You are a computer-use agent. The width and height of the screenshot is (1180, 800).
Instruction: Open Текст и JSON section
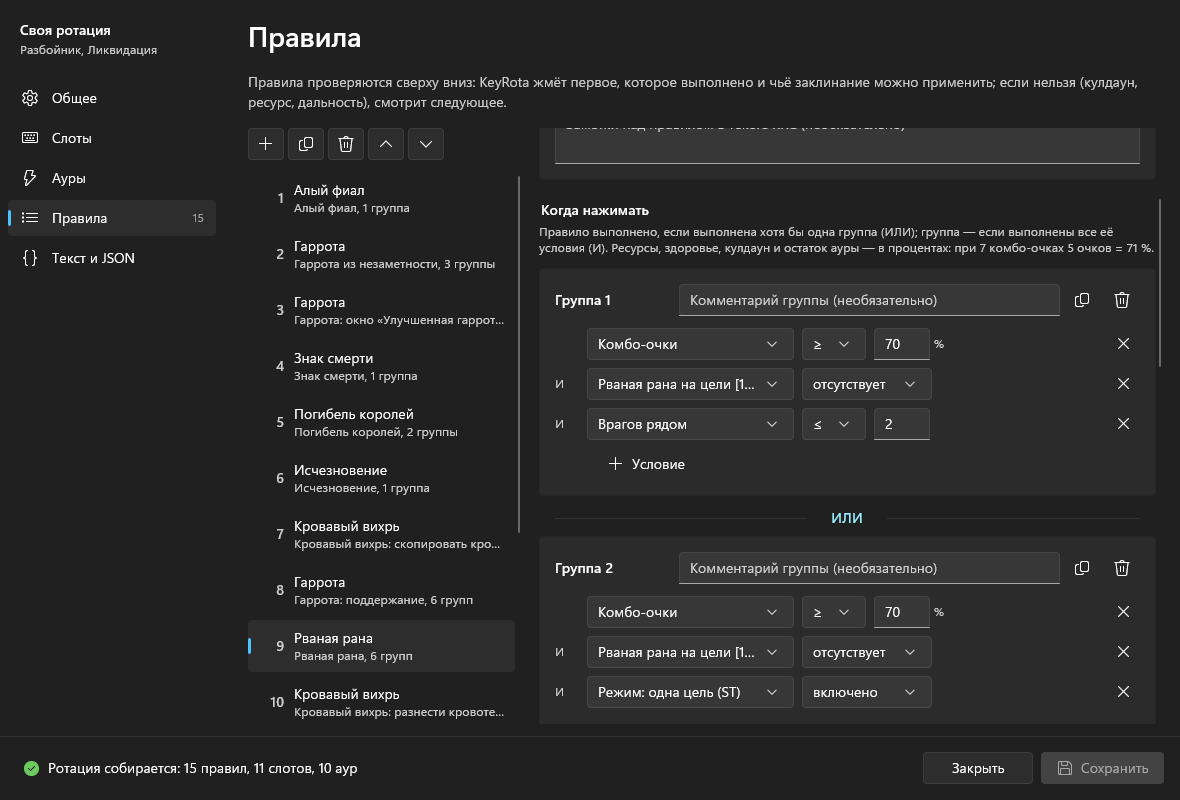pos(112,257)
